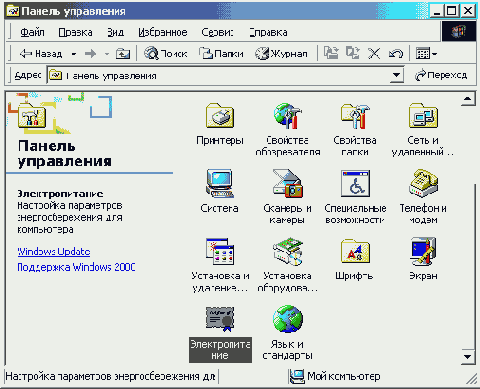Screen dimensions: 480x389
Task: Click the Поддержка Windows 2000 link
Action: click(x=76, y=267)
